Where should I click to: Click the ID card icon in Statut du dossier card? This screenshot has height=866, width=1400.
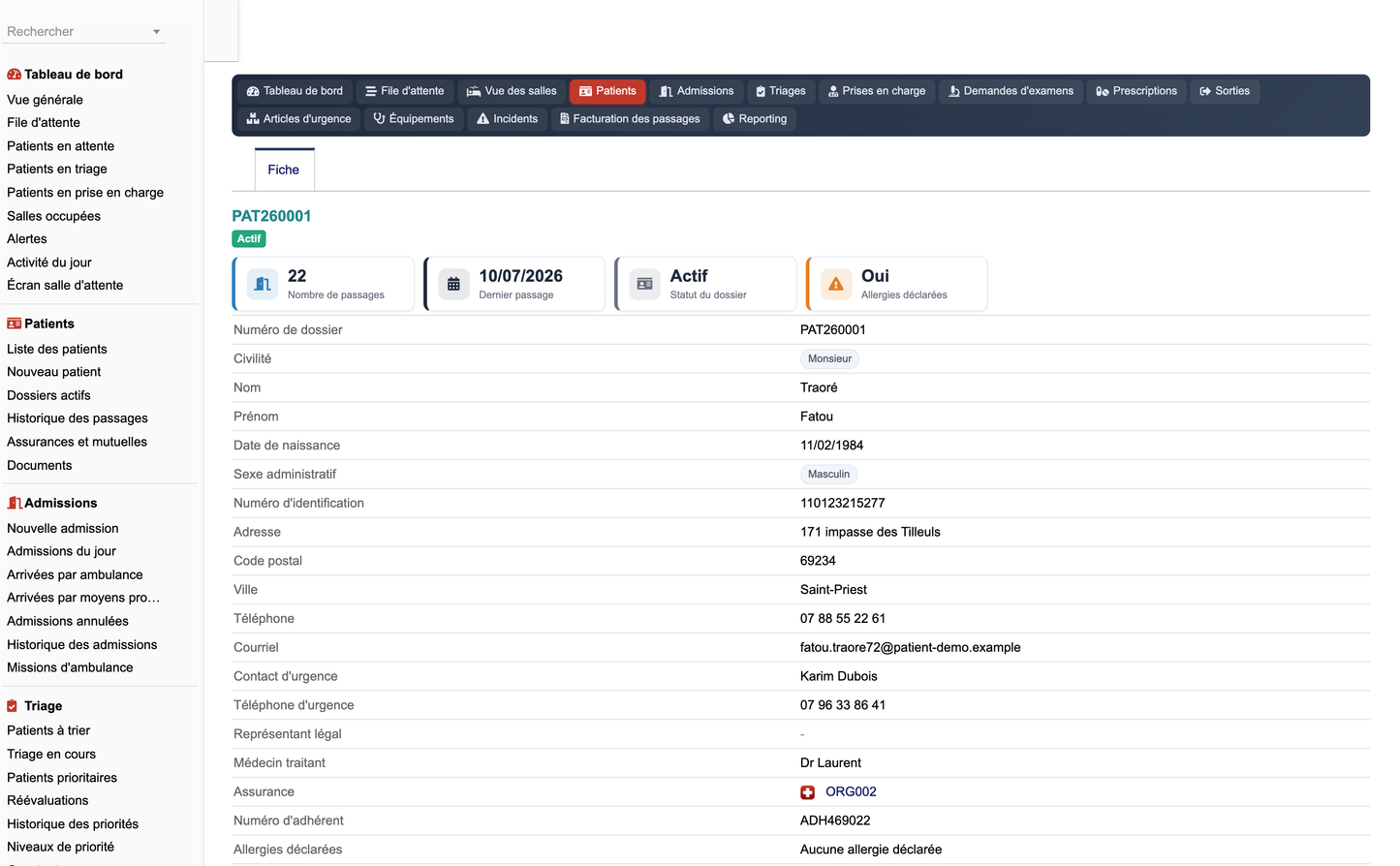point(645,285)
